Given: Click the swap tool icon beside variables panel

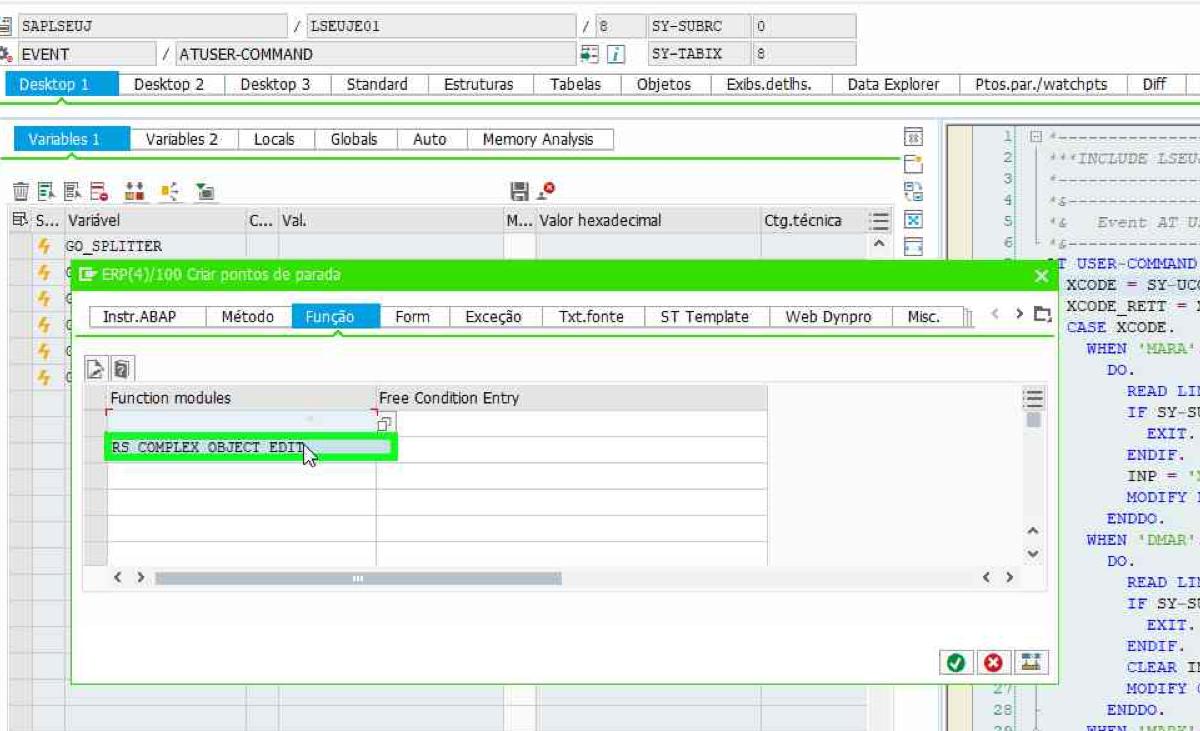Looking at the screenshot, I should (913, 192).
